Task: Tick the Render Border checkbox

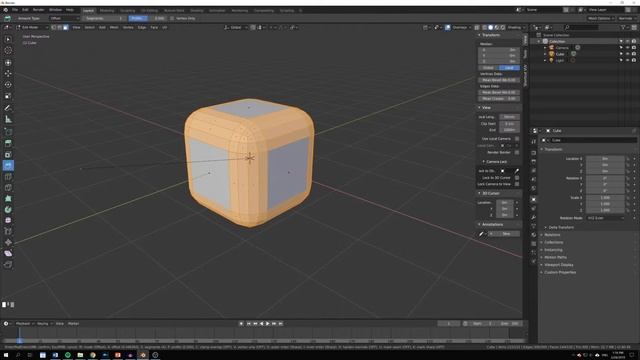Action: [x=517, y=152]
